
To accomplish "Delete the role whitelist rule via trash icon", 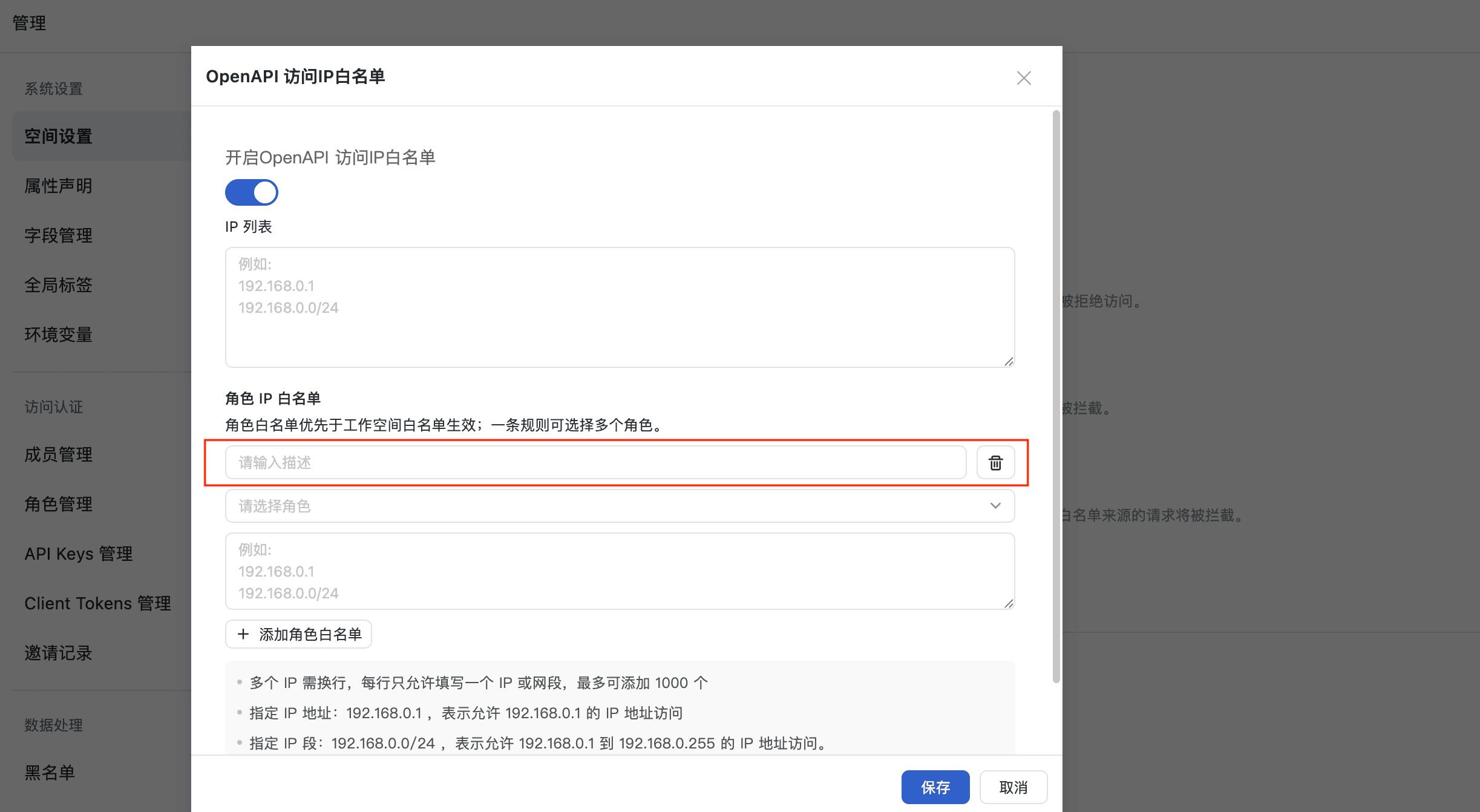I will point(995,463).
